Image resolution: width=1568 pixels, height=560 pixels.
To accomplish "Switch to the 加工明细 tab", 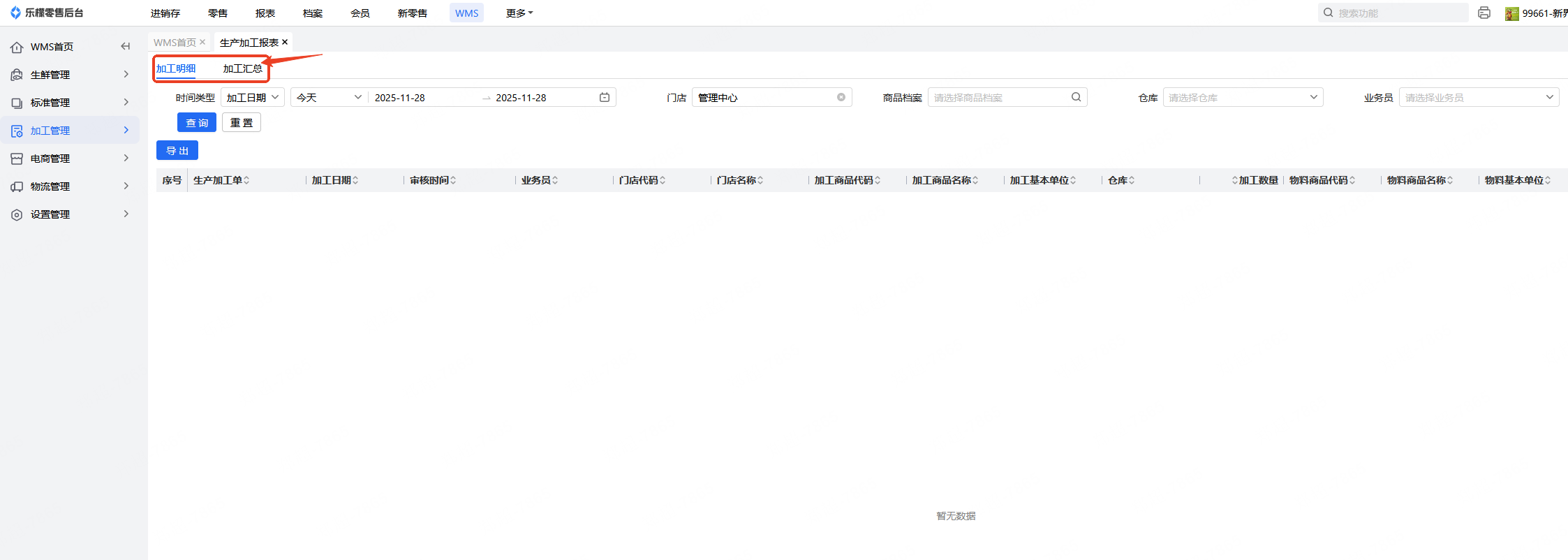I will [176, 68].
